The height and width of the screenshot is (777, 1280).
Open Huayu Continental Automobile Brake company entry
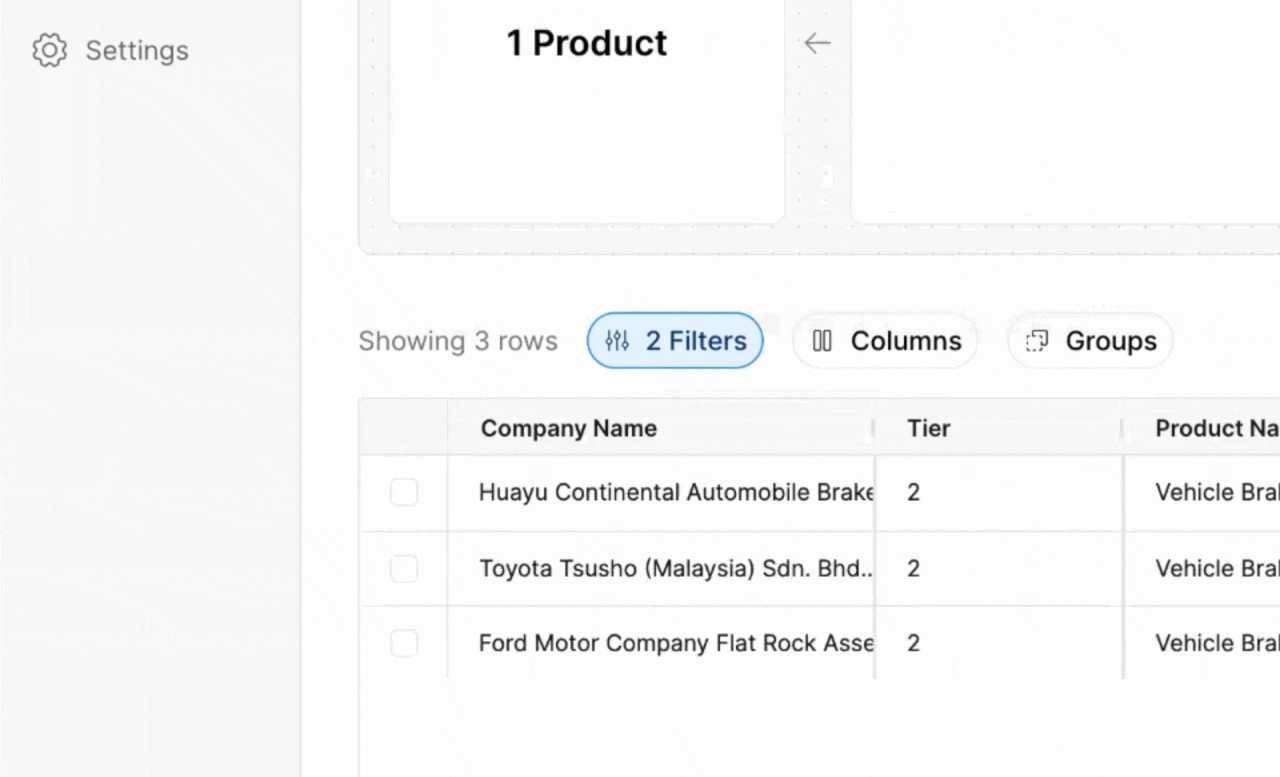pyautogui.click(x=675, y=492)
